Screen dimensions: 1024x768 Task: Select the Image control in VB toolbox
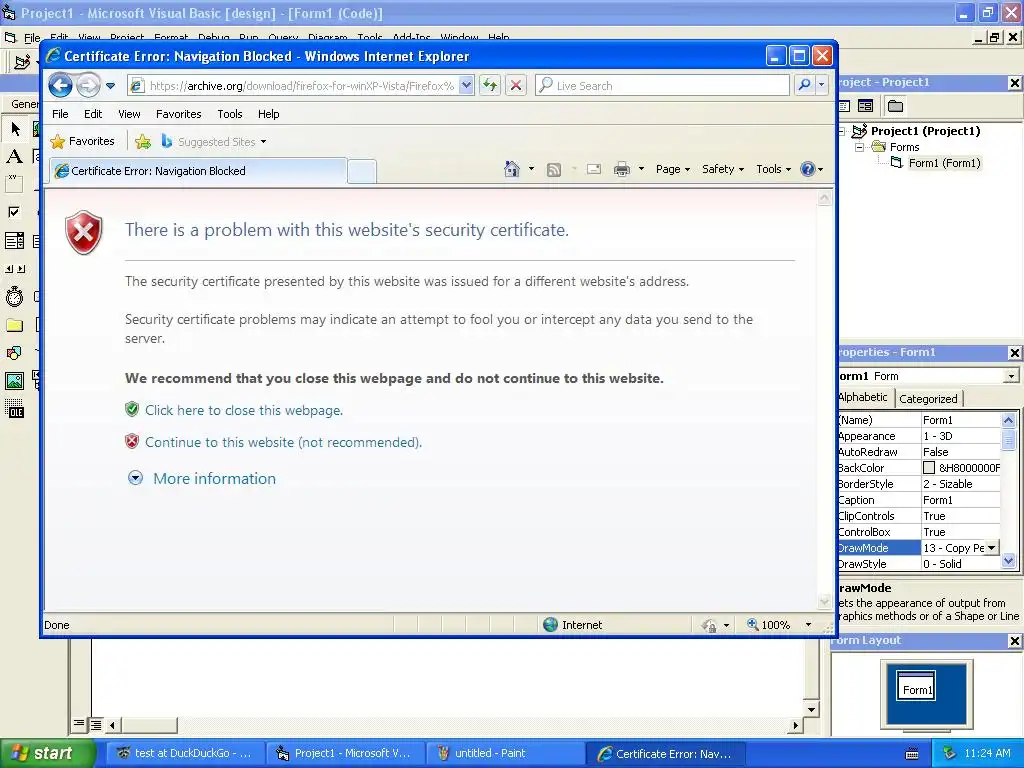pyautogui.click(x=14, y=381)
